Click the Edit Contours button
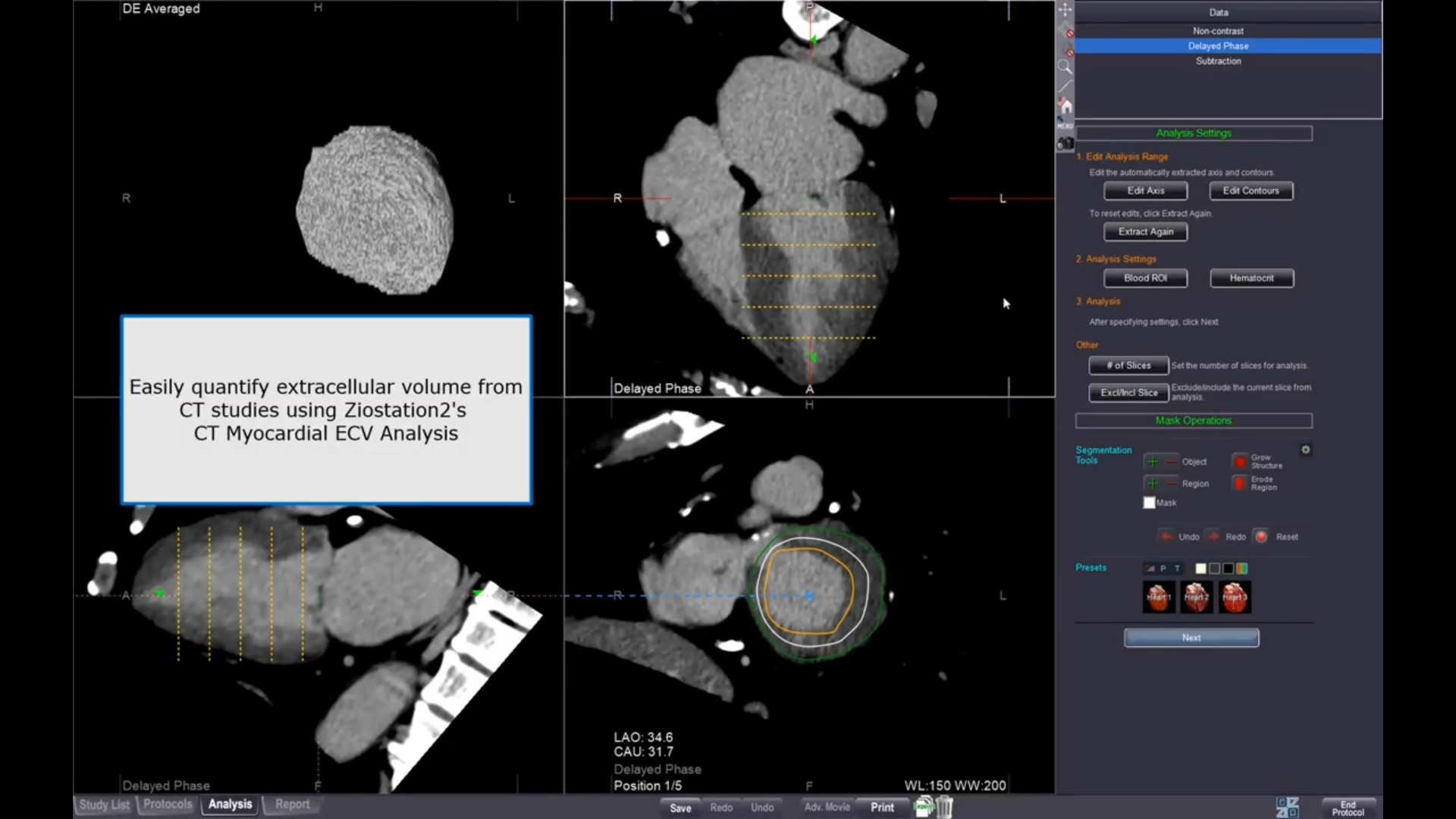This screenshot has height=819, width=1456. click(x=1250, y=191)
